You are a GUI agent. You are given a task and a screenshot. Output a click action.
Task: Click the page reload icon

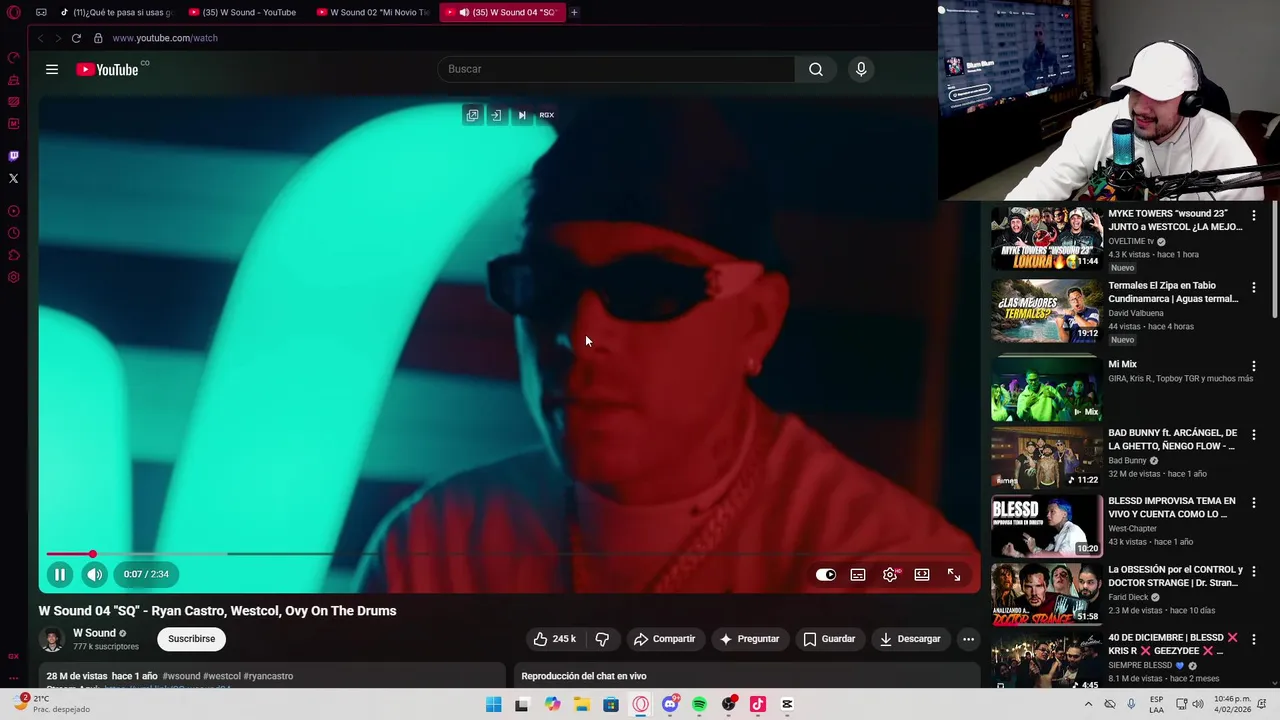76,38
